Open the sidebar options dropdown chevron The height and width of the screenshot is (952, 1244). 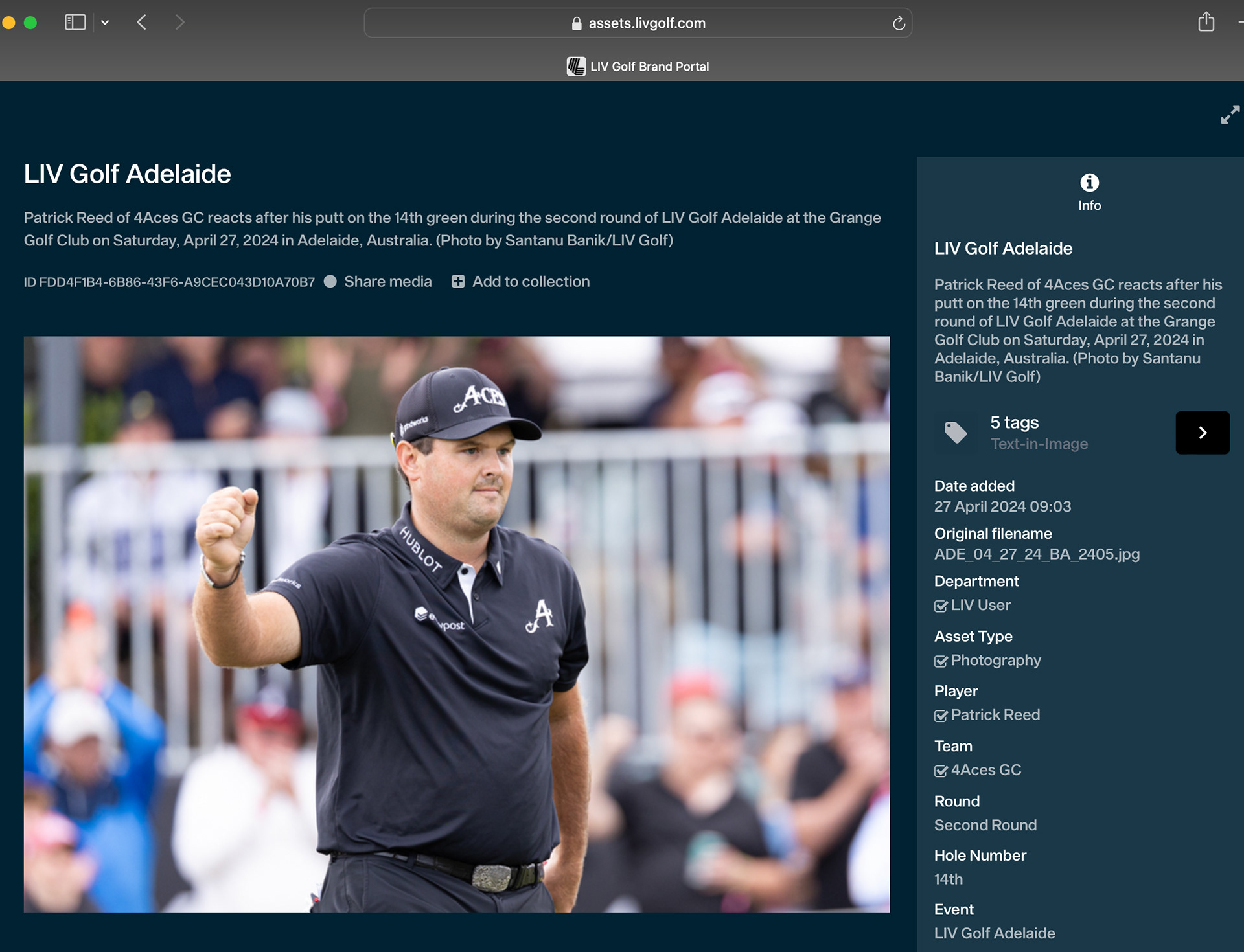click(105, 23)
